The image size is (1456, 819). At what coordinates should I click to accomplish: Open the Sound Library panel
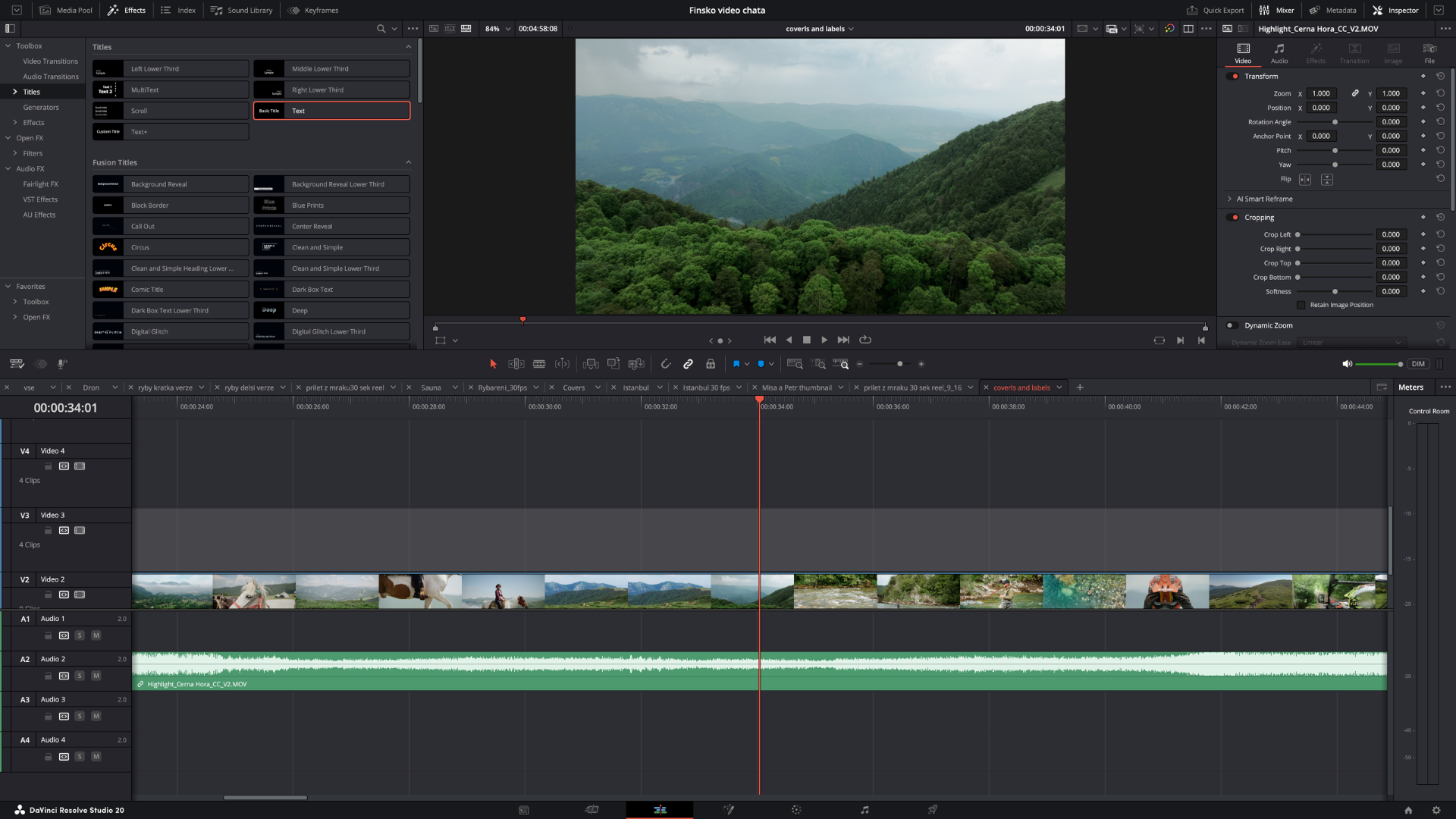[241, 10]
